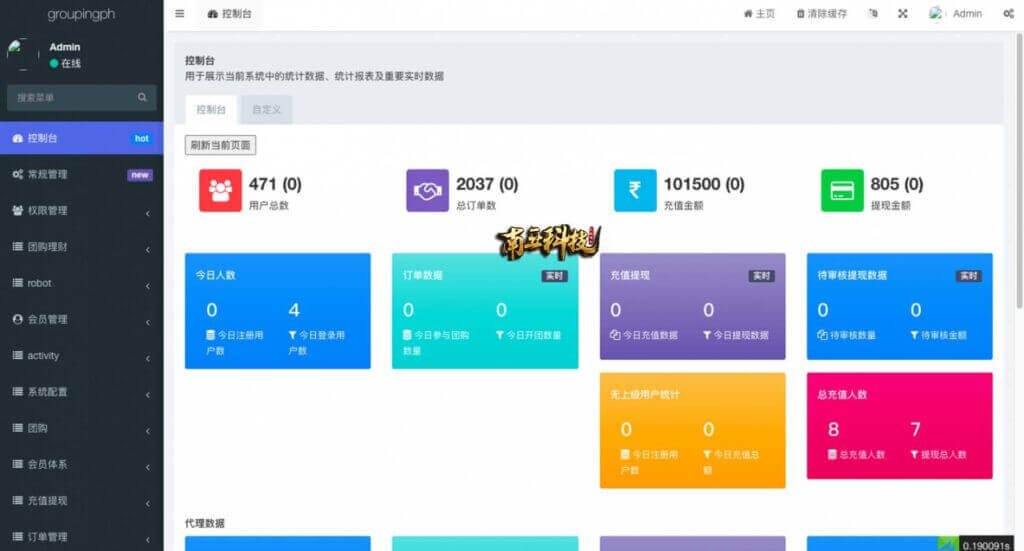Open the language switch icon in header

click(x=873, y=14)
